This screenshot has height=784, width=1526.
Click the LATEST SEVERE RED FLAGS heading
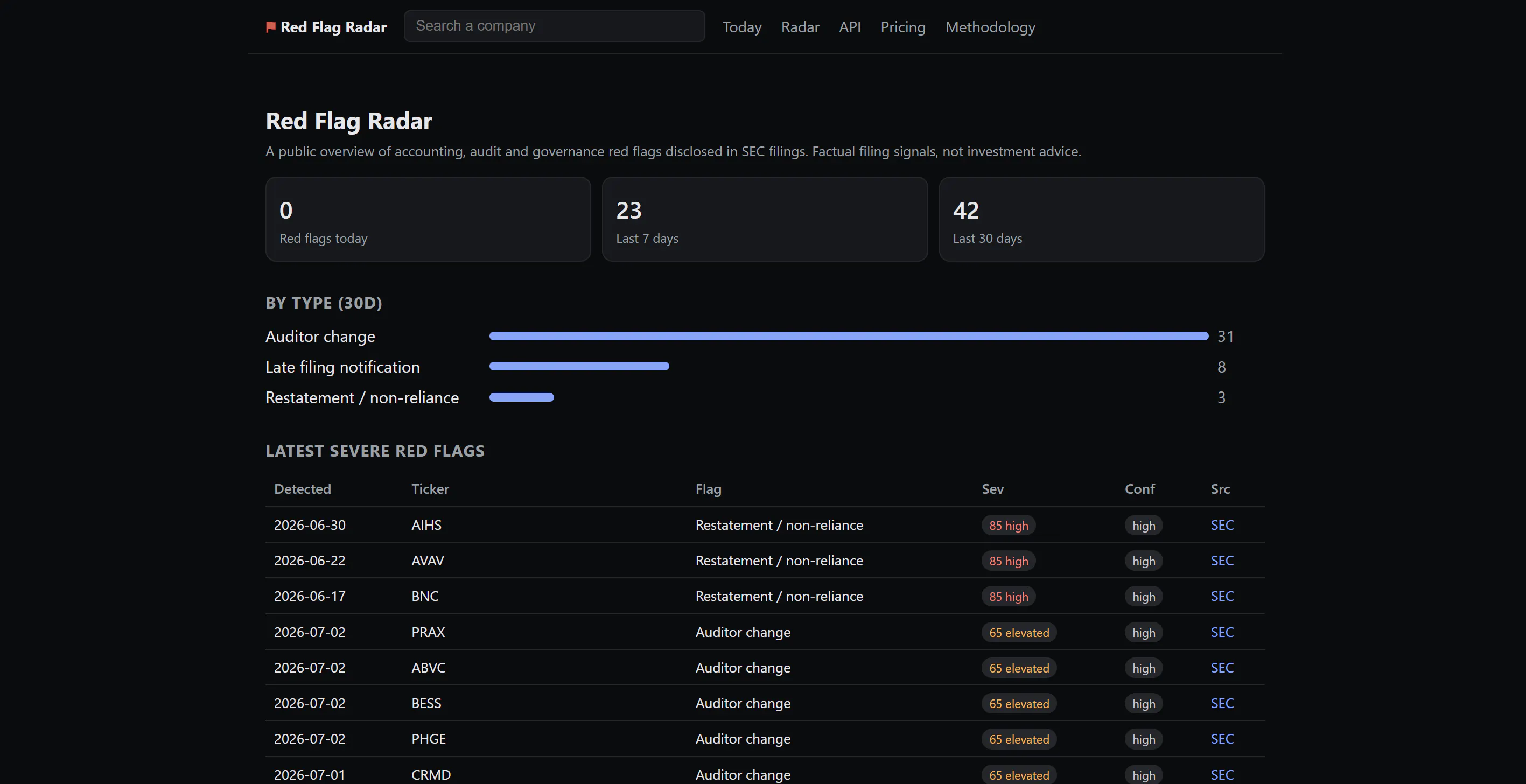point(375,452)
